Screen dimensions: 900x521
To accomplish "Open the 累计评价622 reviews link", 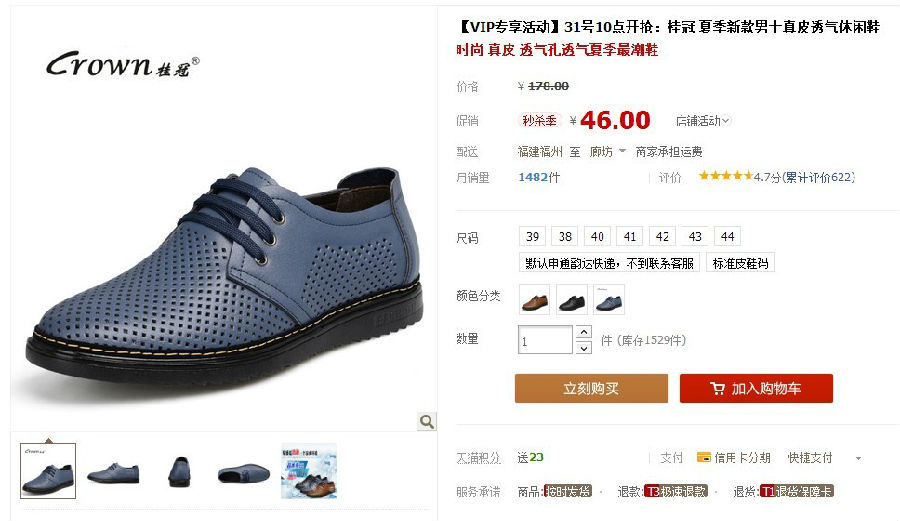I will (818, 177).
